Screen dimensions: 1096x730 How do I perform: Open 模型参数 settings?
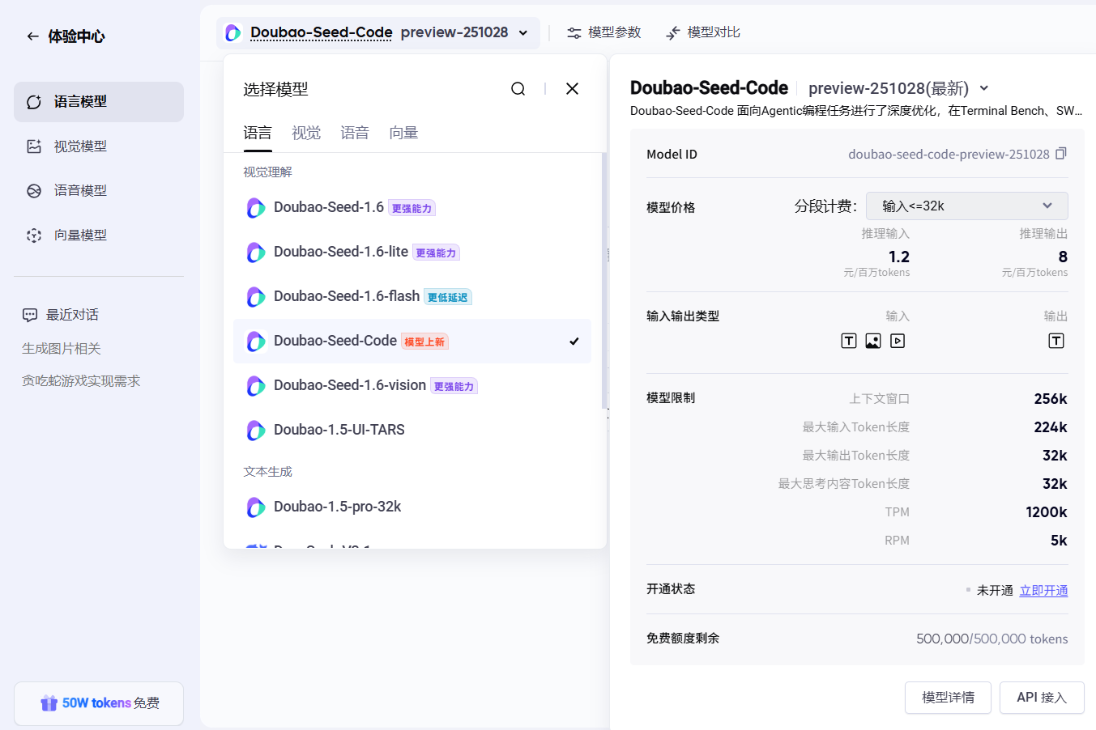click(604, 33)
